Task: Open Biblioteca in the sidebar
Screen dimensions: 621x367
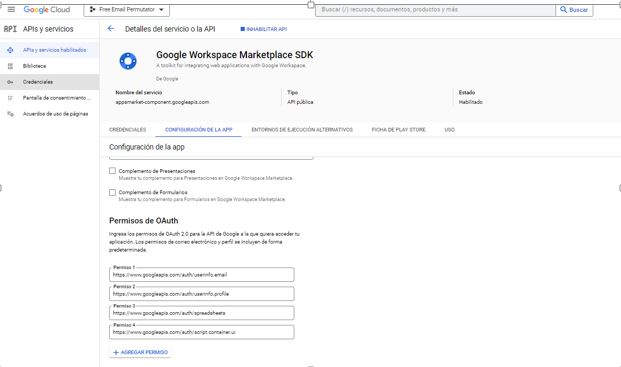Action: click(x=50, y=66)
